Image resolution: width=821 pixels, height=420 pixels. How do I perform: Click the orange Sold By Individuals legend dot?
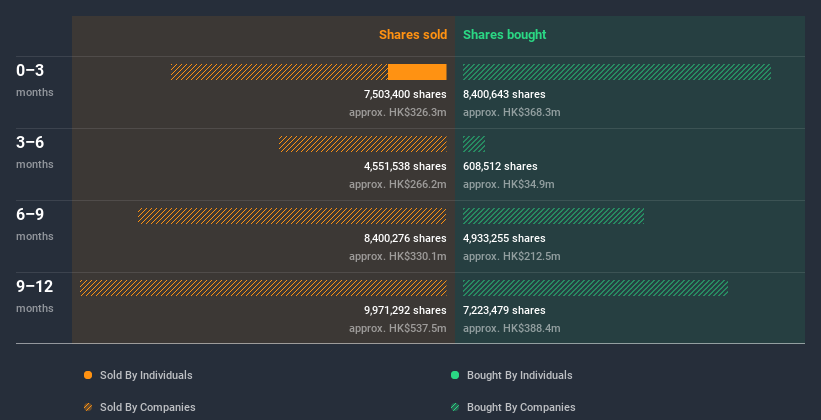(x=88, y=375)
